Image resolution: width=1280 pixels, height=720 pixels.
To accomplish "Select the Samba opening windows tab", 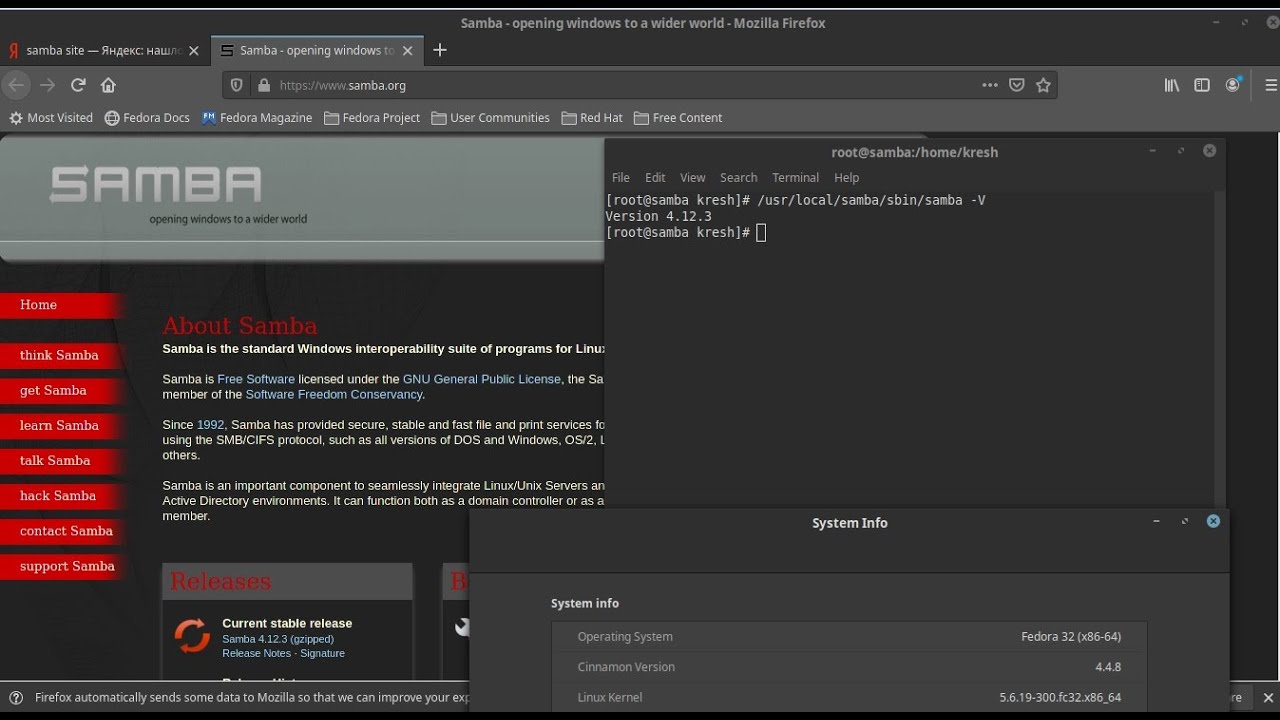I will [317, 50].
